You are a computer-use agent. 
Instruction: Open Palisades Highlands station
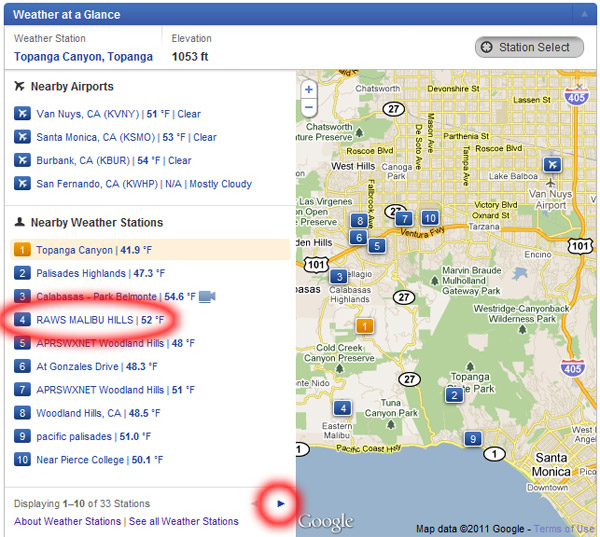click(101, 273)
